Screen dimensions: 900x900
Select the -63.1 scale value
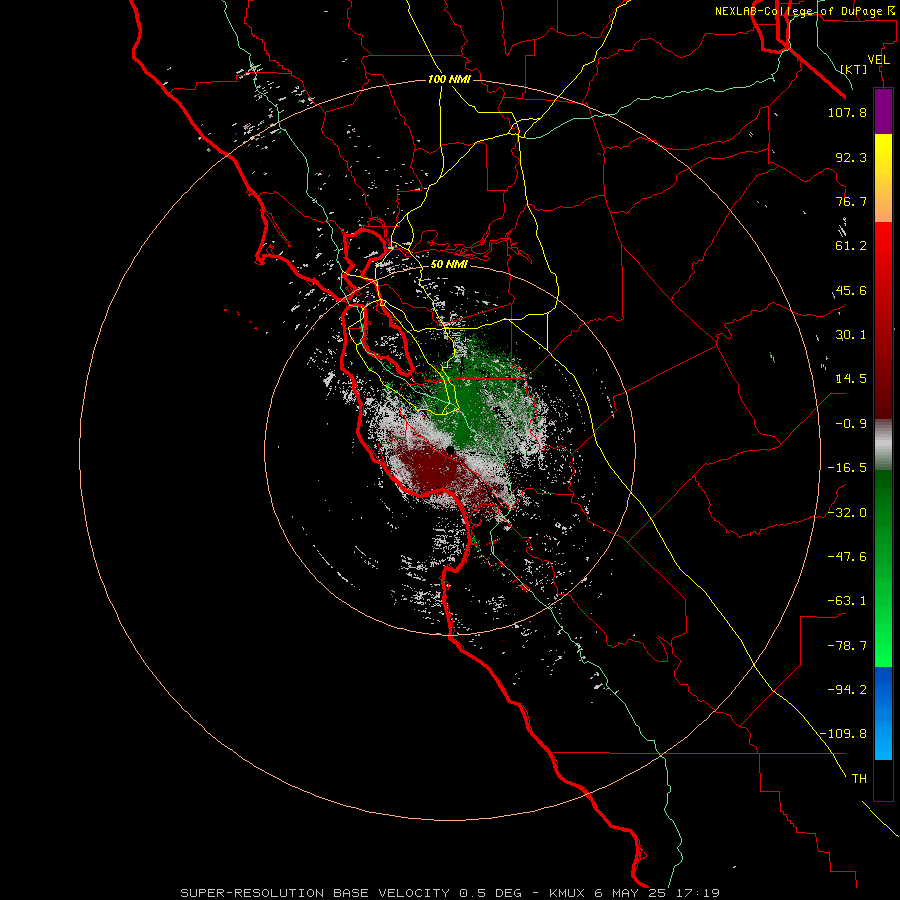tap(847, 601)
